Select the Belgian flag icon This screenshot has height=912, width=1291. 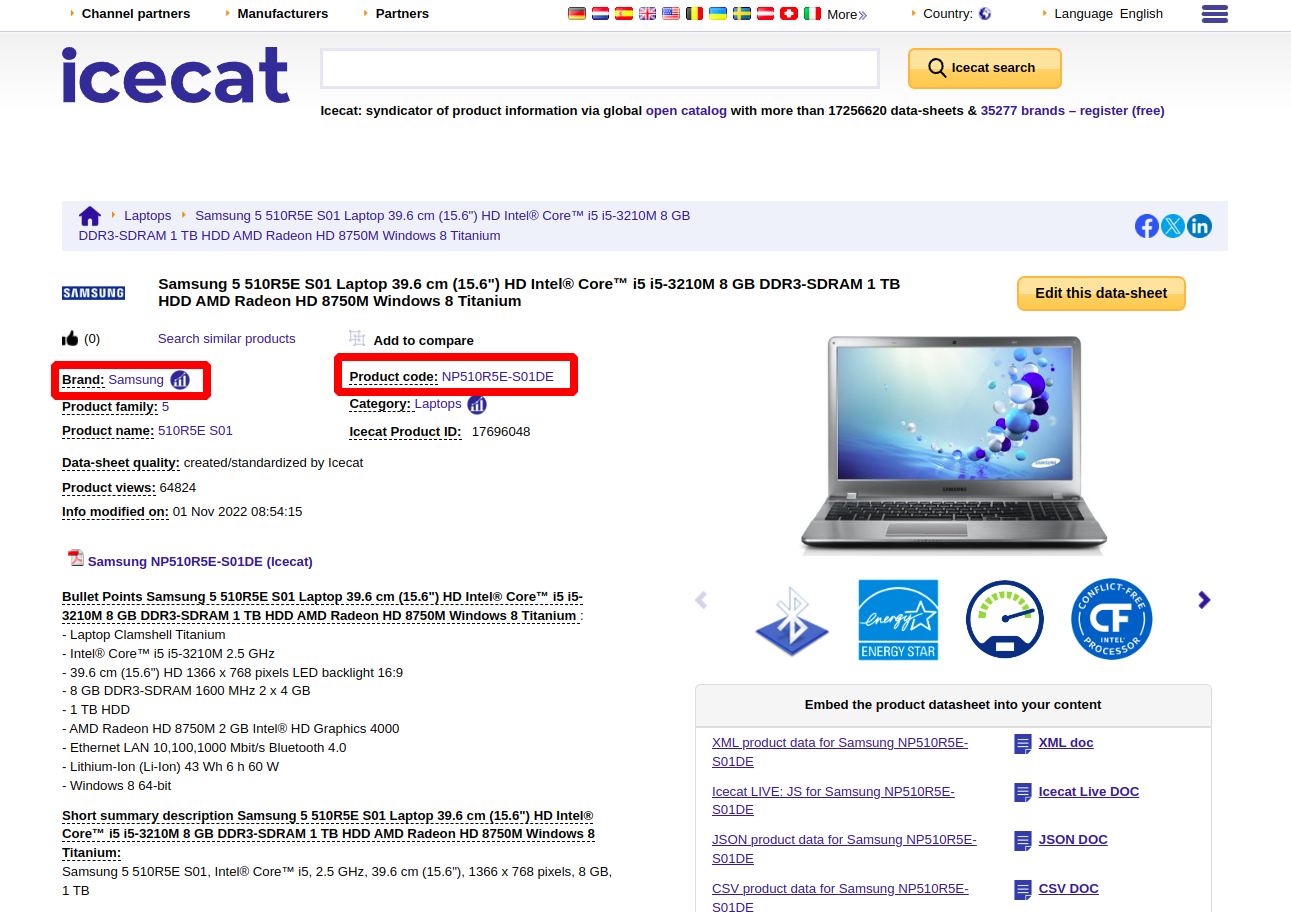click(694, 14)
